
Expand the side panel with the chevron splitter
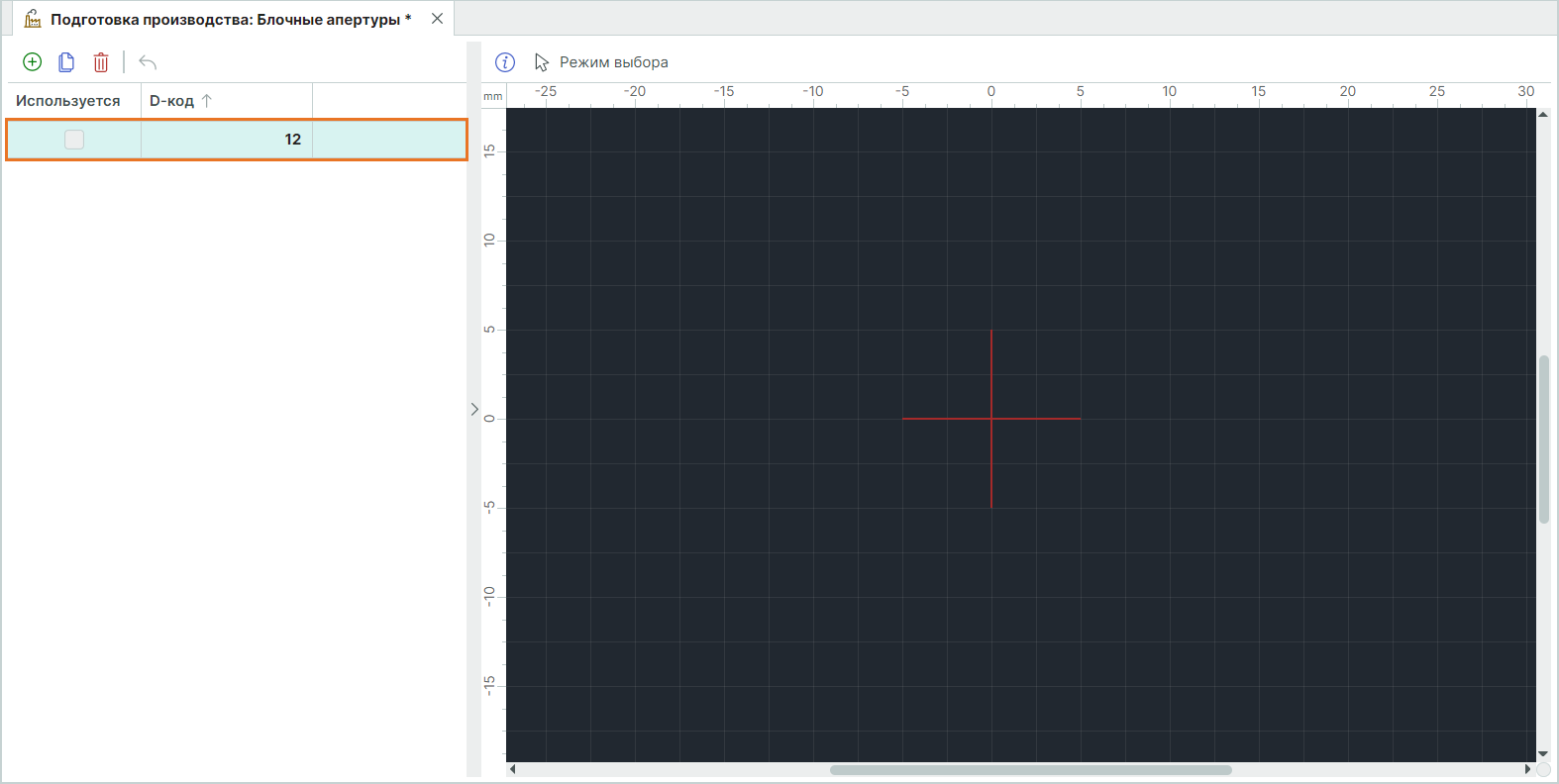click(474, 409)
